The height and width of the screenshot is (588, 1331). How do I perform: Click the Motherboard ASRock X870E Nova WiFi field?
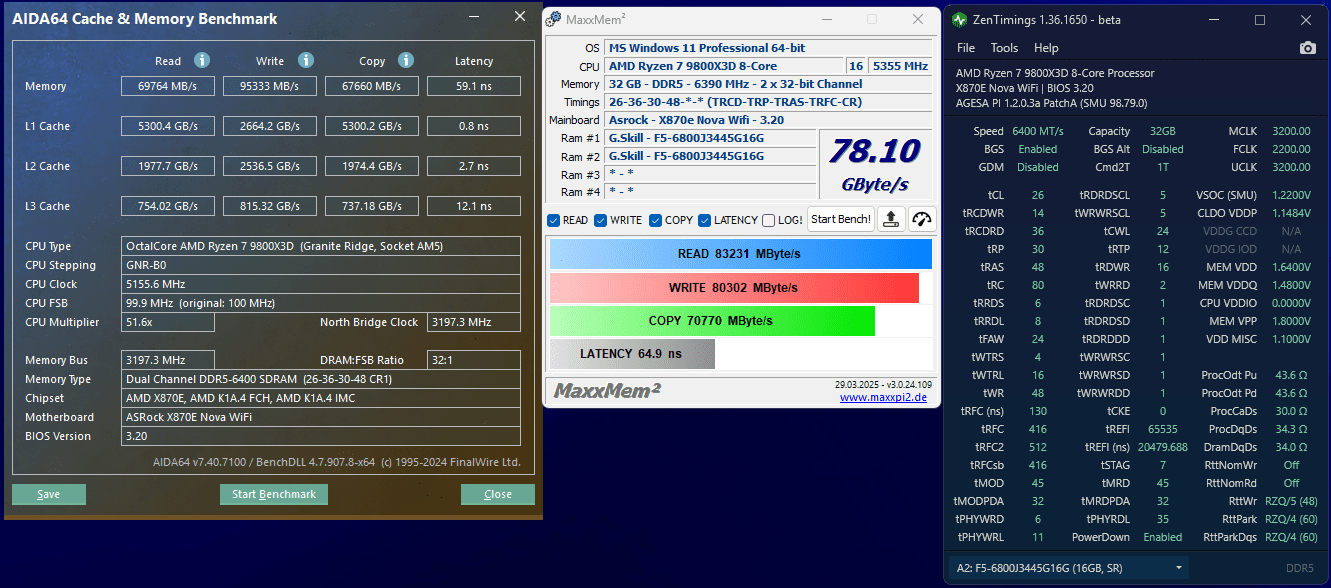click(x=321, y=417)
